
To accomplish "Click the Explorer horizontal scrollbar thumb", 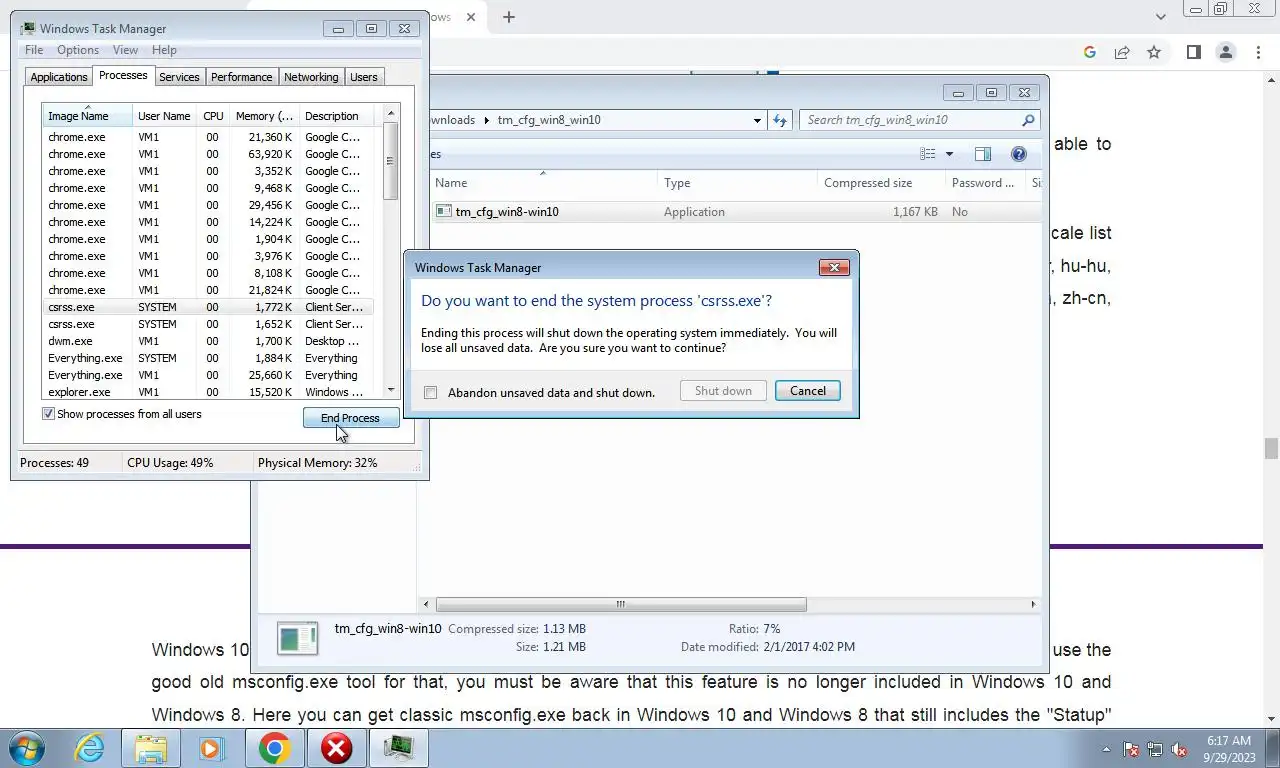I will tap(620, 604).
